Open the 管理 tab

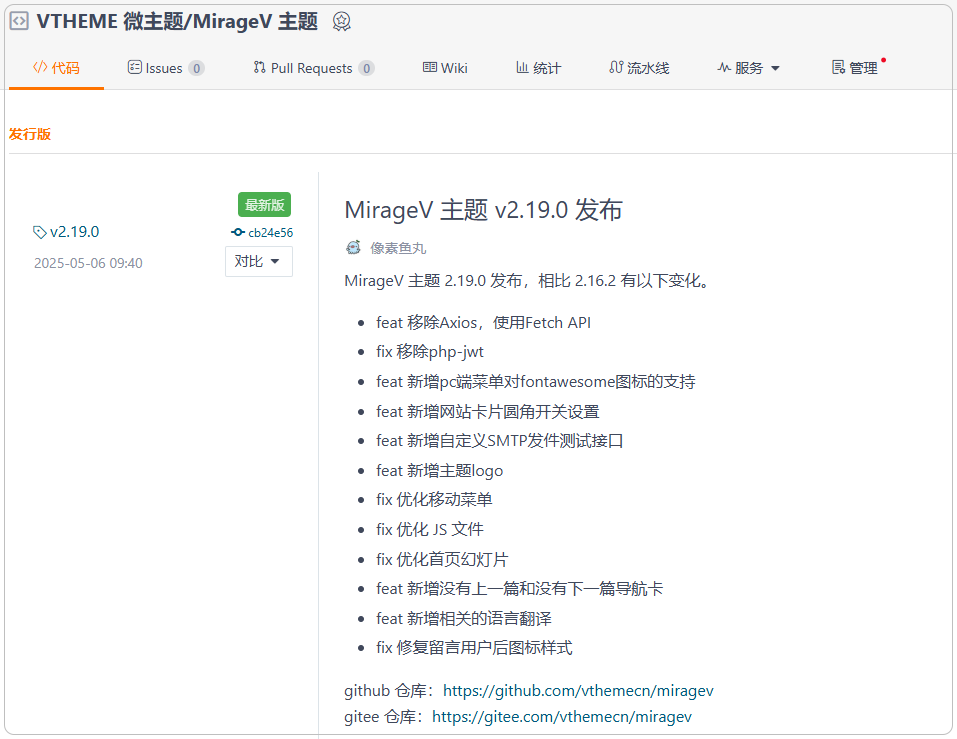tap(855, 68)
